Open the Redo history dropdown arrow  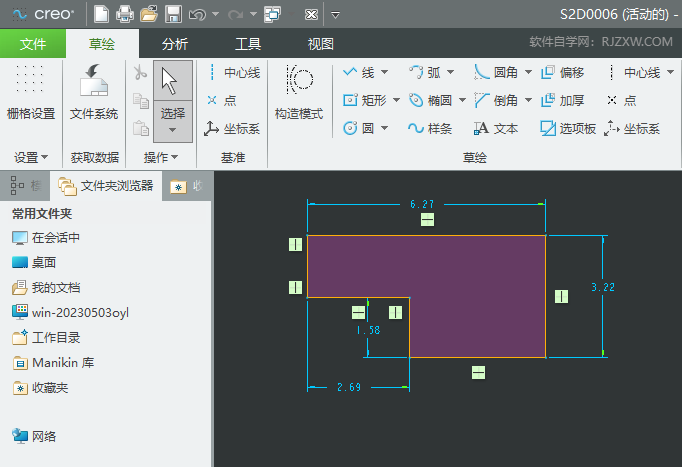point(253,14)
